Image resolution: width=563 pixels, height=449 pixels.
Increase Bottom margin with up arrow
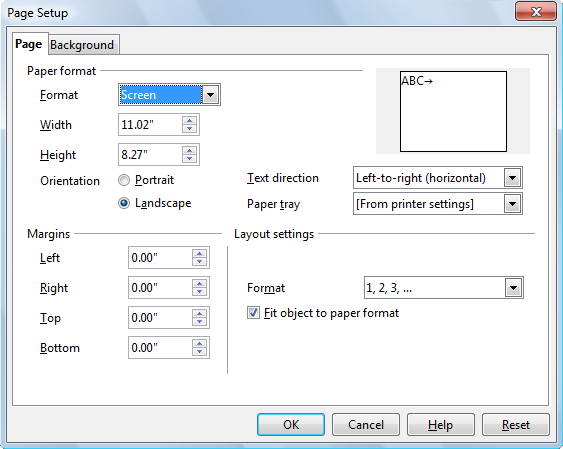tap(200, 343)
